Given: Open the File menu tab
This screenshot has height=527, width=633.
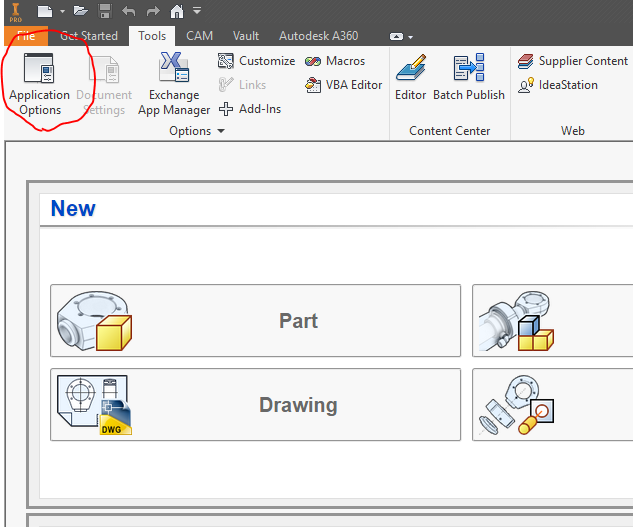Looking at the screenshot, I should 26,36.
